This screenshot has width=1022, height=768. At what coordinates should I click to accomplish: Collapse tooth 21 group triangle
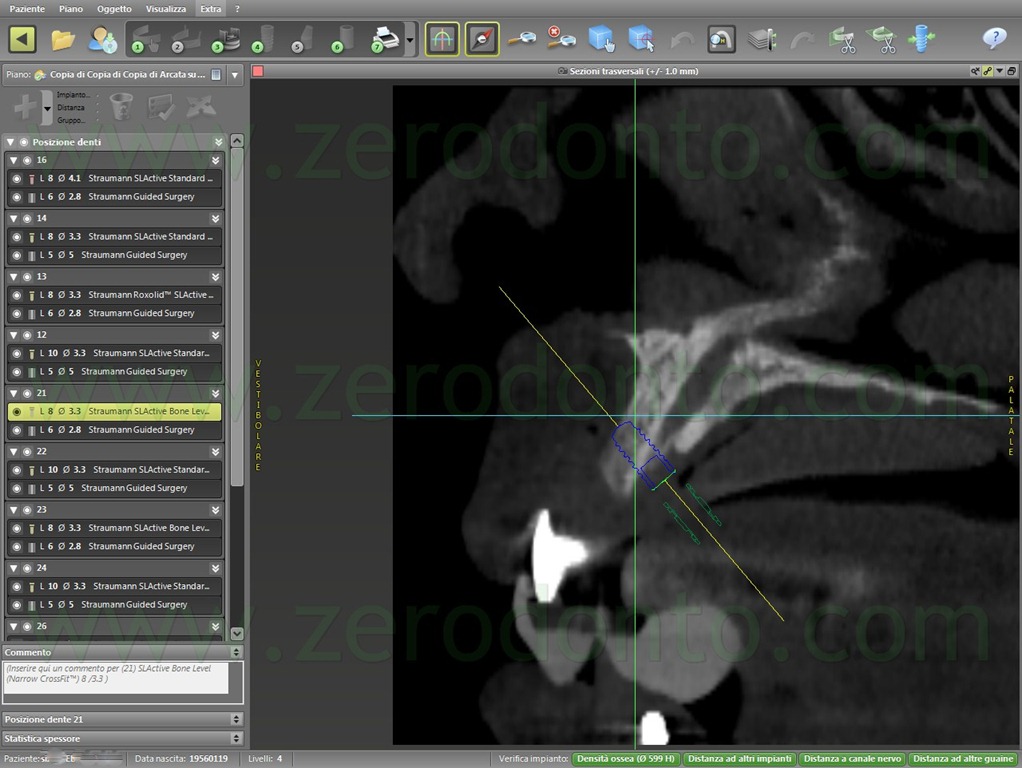14,393
